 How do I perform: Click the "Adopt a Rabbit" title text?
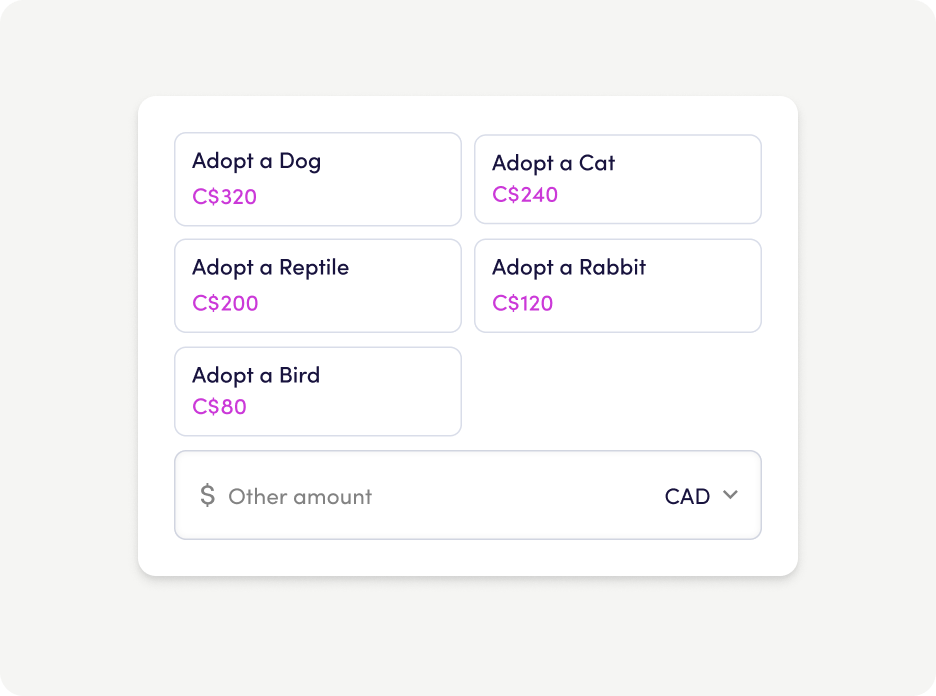pyautogui.click(x=569, y=268)
